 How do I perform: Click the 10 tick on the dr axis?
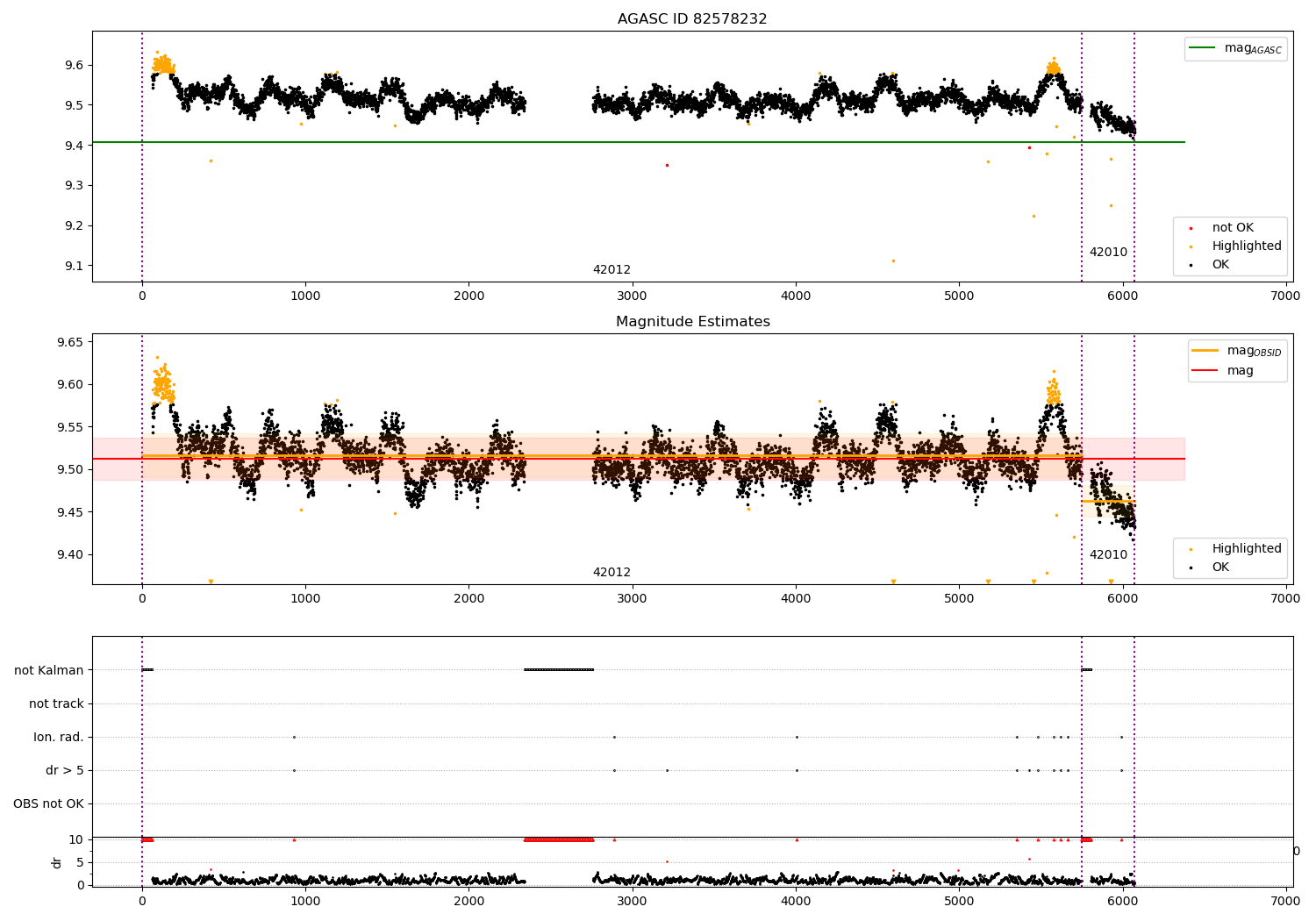pos(76,839)
